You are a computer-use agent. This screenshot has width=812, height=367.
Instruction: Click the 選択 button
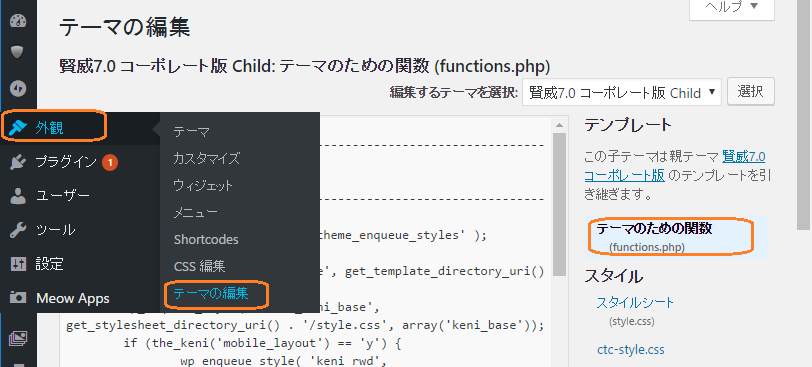[x=750, y=92]
